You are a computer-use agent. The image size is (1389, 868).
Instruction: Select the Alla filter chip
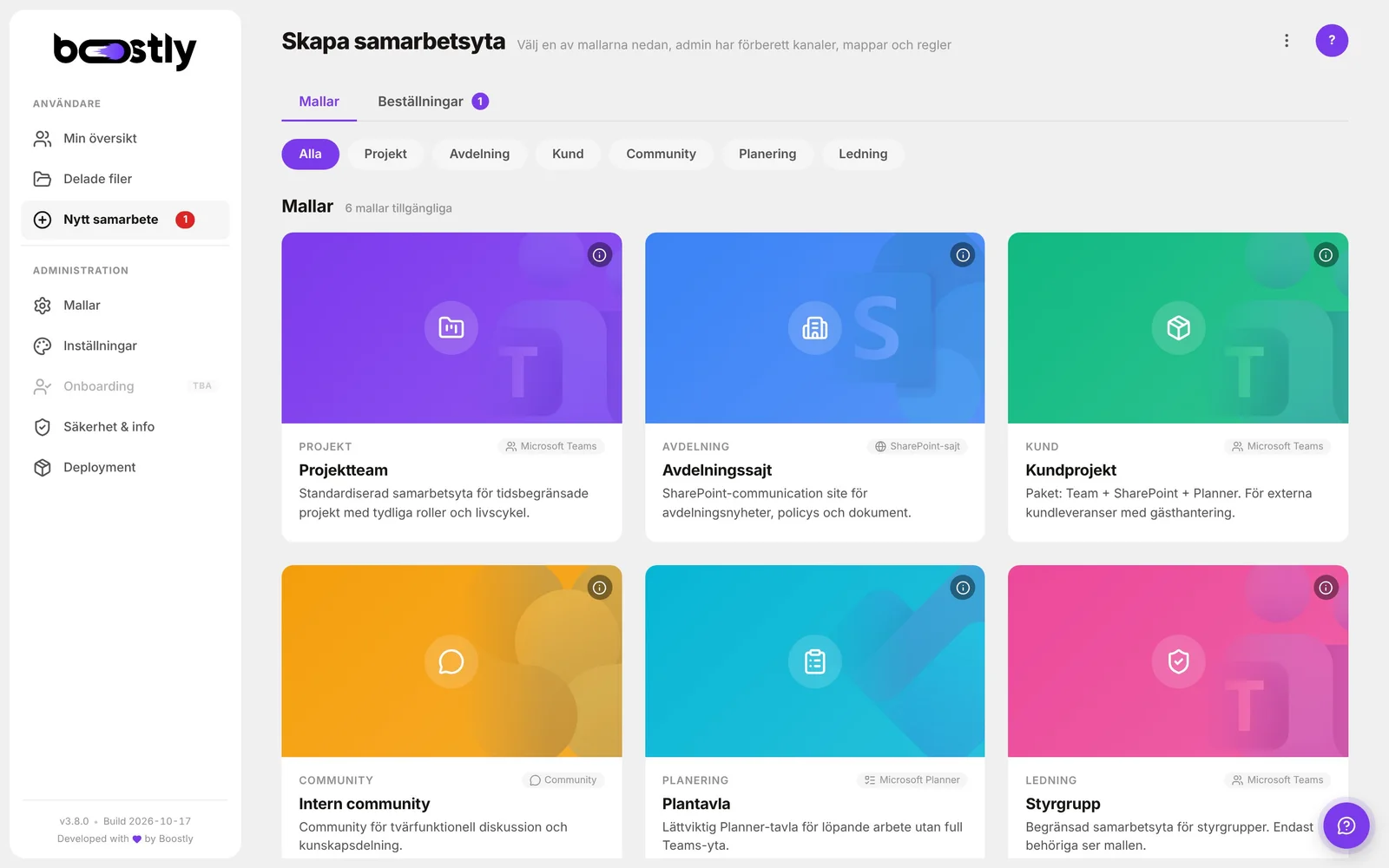(x=310, y=154)
